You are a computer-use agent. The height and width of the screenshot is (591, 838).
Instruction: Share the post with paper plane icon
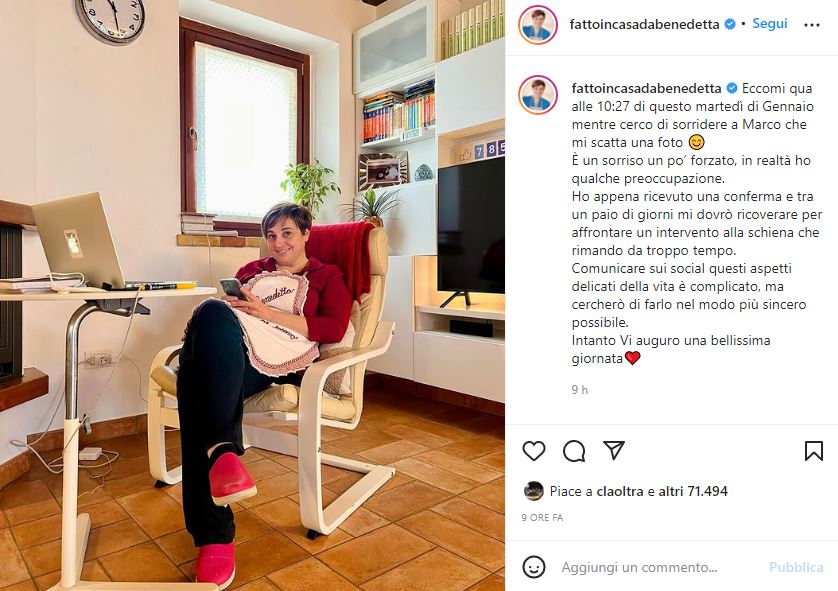point(614,450)
